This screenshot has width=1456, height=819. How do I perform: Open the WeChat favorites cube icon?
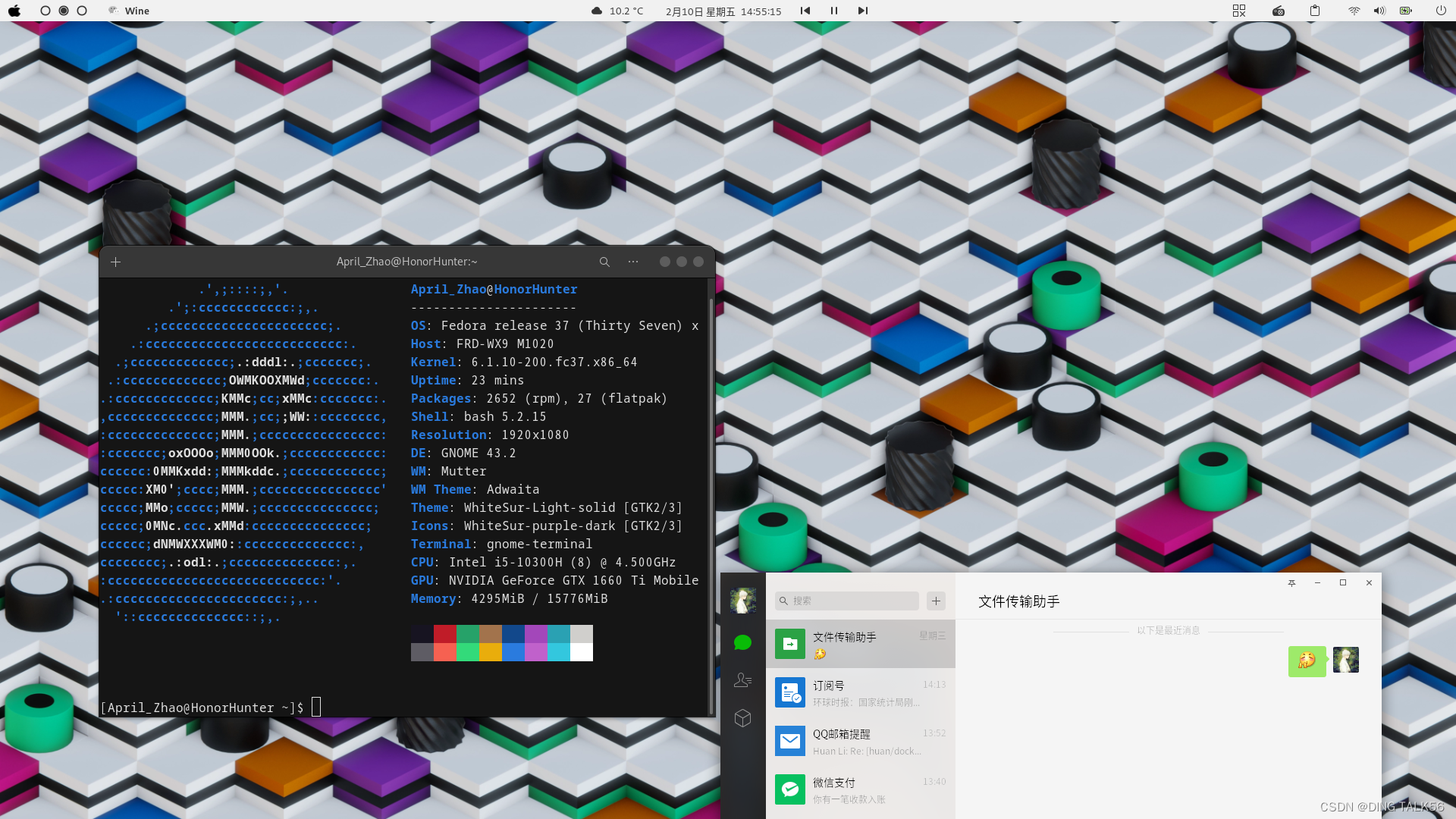[742, 718]
